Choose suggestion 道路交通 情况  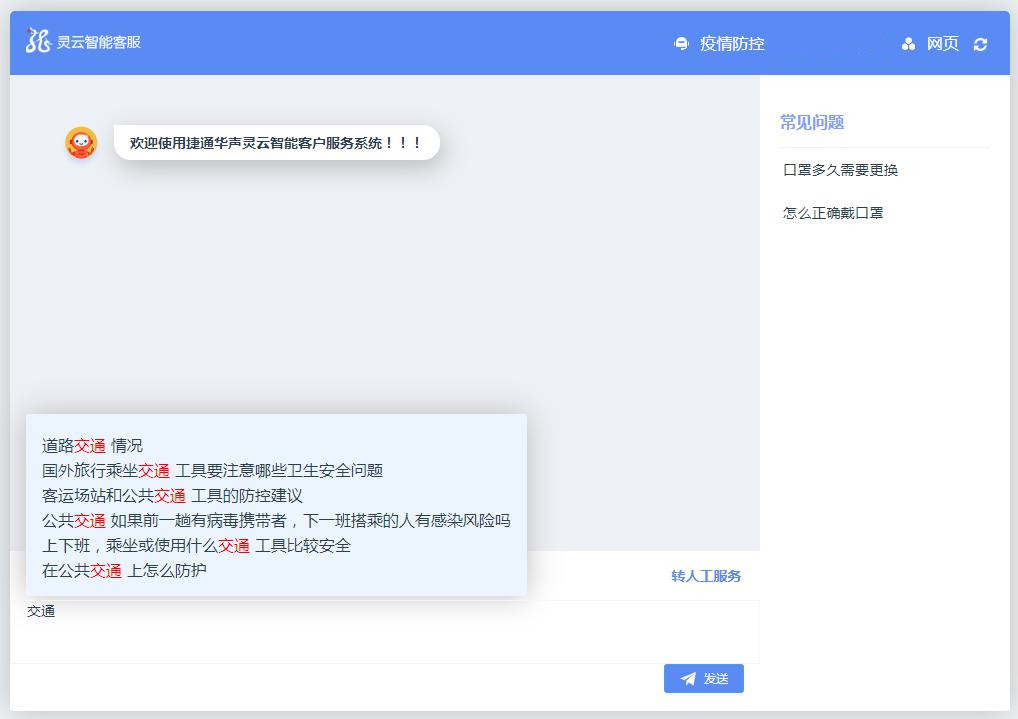[92, 446]
